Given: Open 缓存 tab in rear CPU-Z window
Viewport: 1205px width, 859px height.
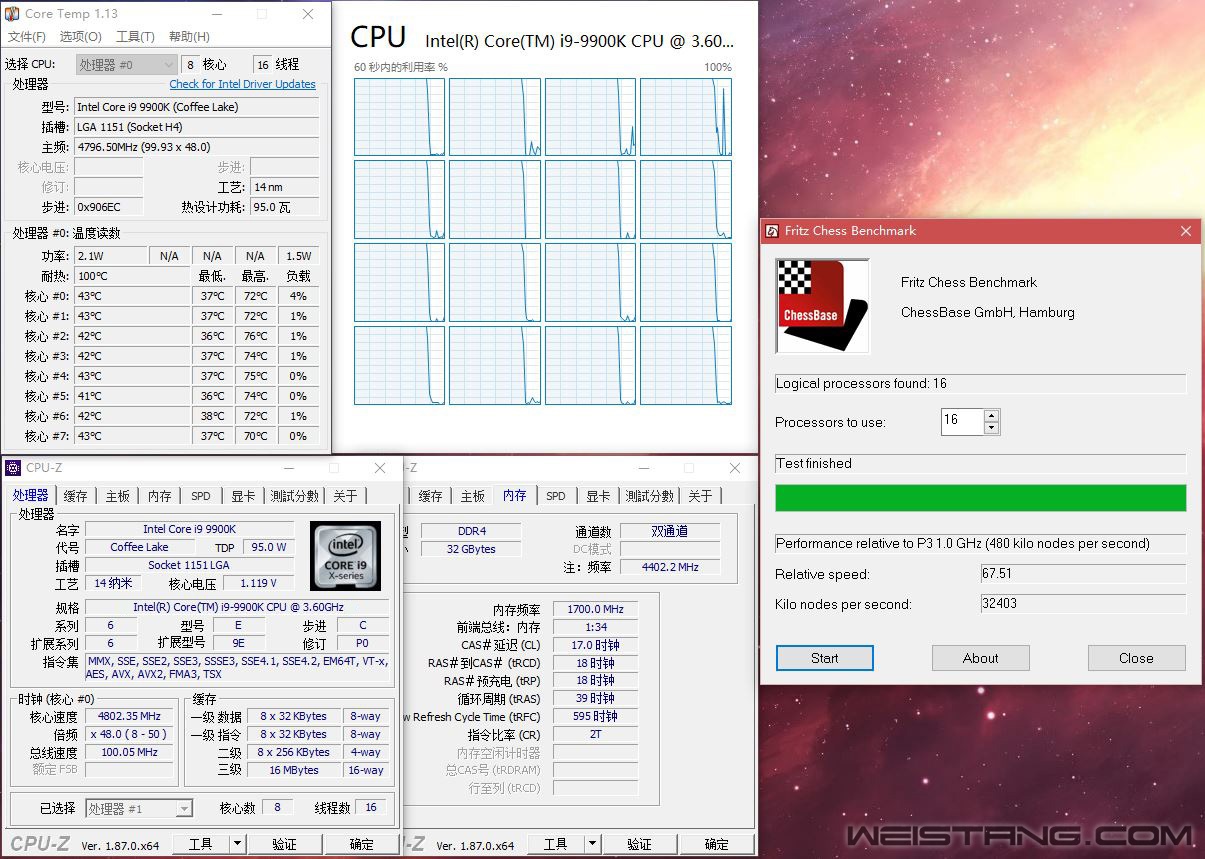Looking at the screenshot, I should coord(430,496).
